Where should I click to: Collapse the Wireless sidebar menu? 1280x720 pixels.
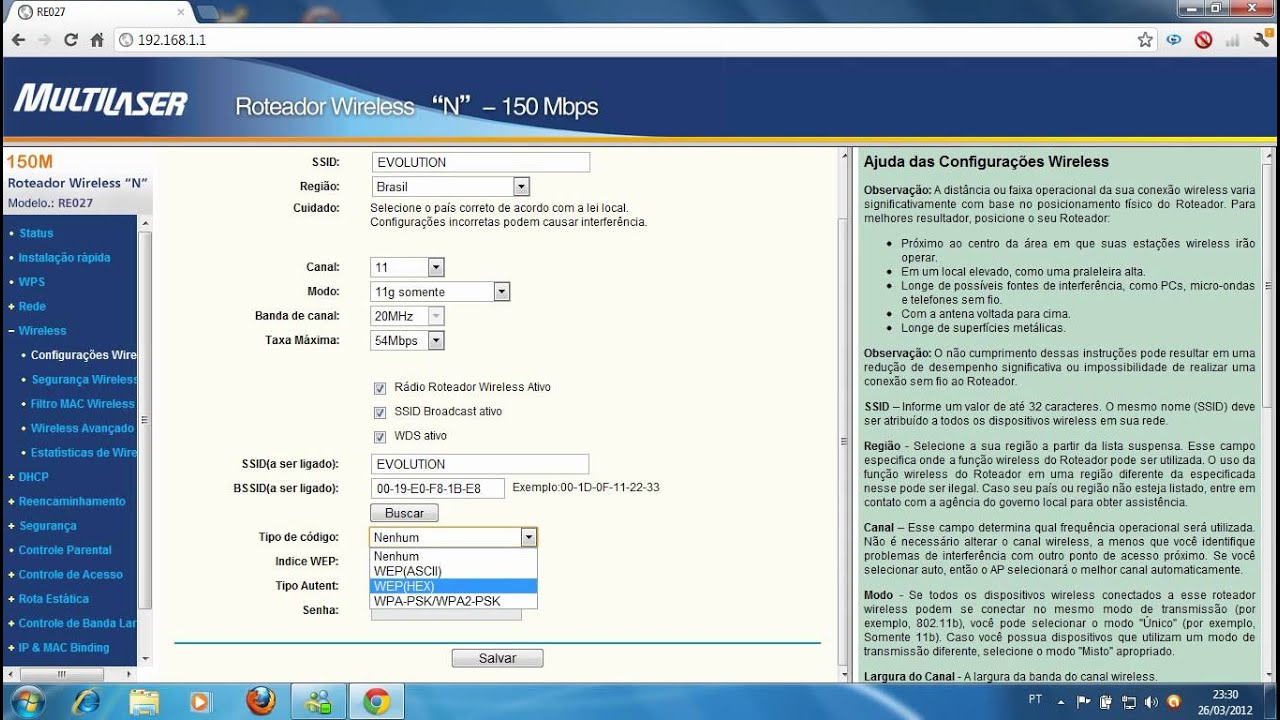coord(42,330)
